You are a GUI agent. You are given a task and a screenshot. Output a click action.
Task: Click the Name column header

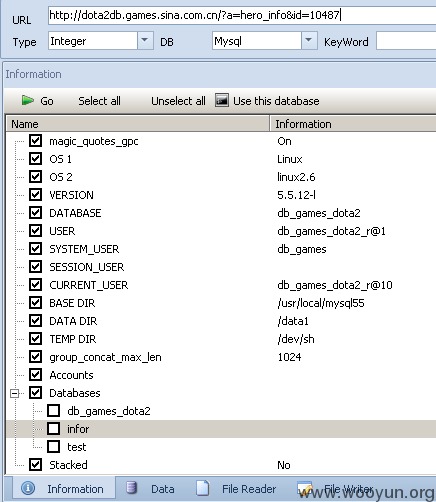(x=138, y=124)
